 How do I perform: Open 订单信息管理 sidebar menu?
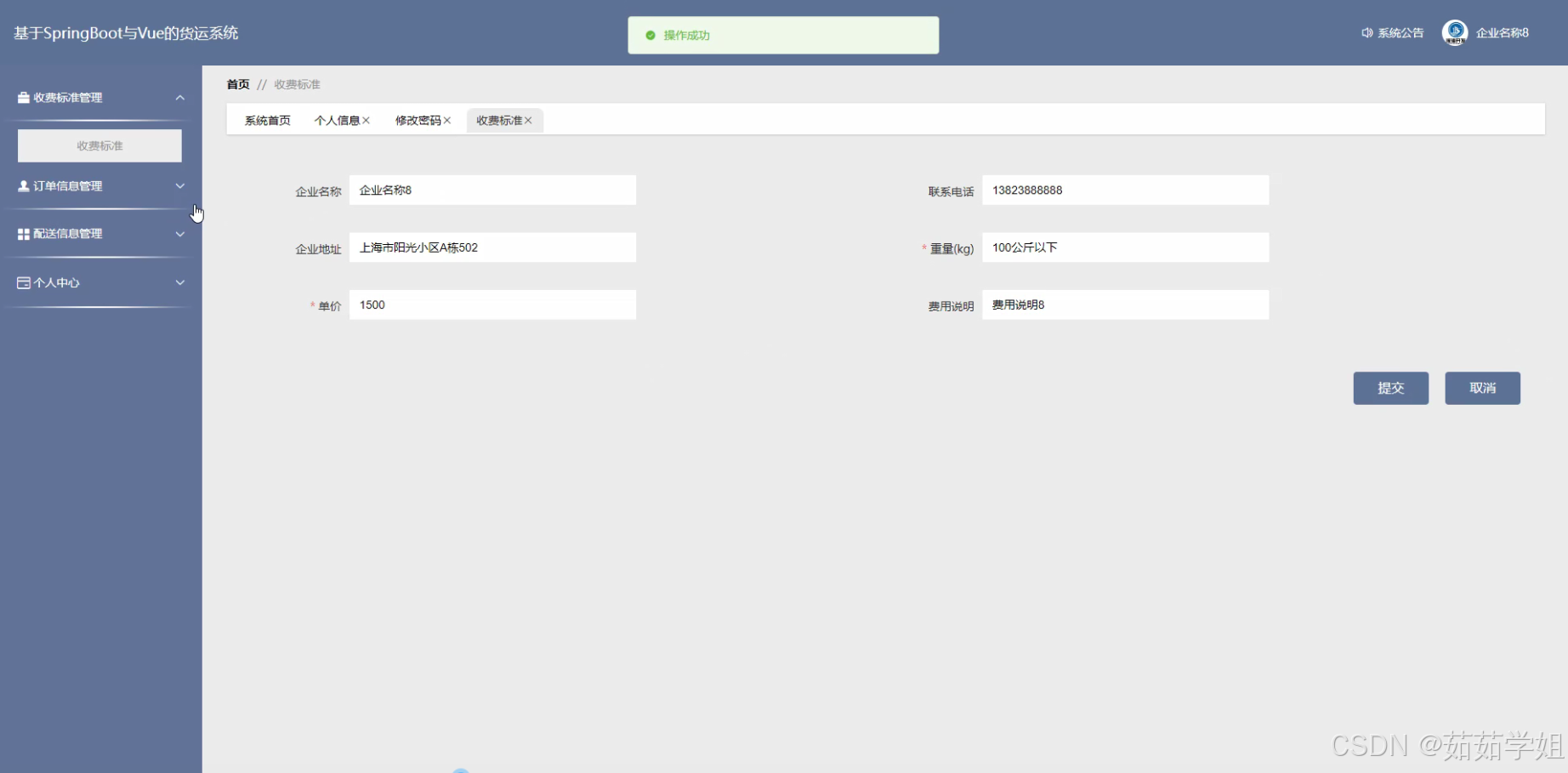101,185
